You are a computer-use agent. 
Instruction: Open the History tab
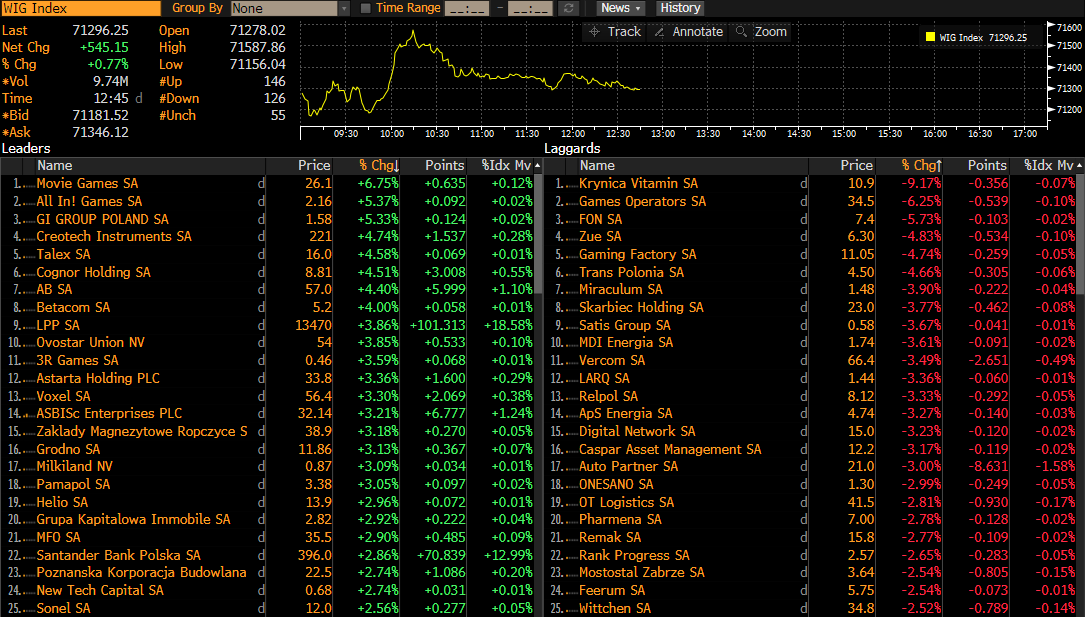(x=680, y=8)
